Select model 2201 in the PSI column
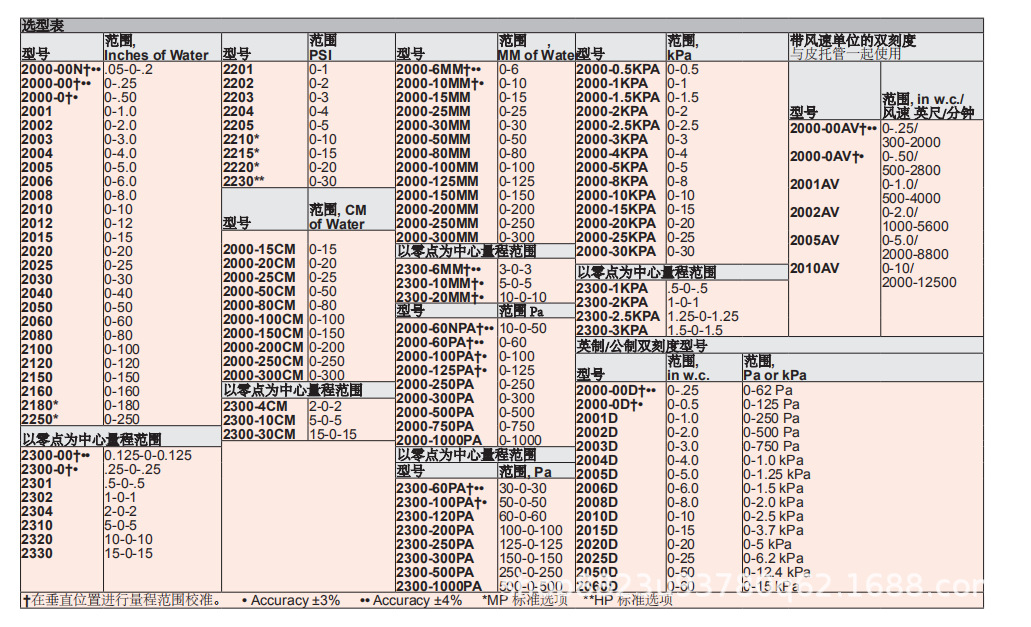The width and height of the screenshot is (1031, 627). pos(240,70)
